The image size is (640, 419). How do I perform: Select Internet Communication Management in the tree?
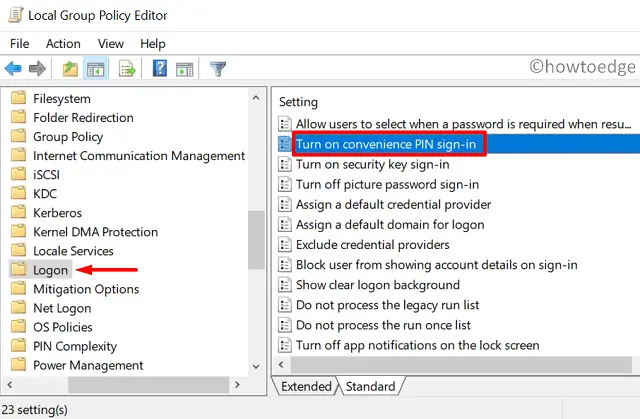pyautogui.click(x=139, y=155)
